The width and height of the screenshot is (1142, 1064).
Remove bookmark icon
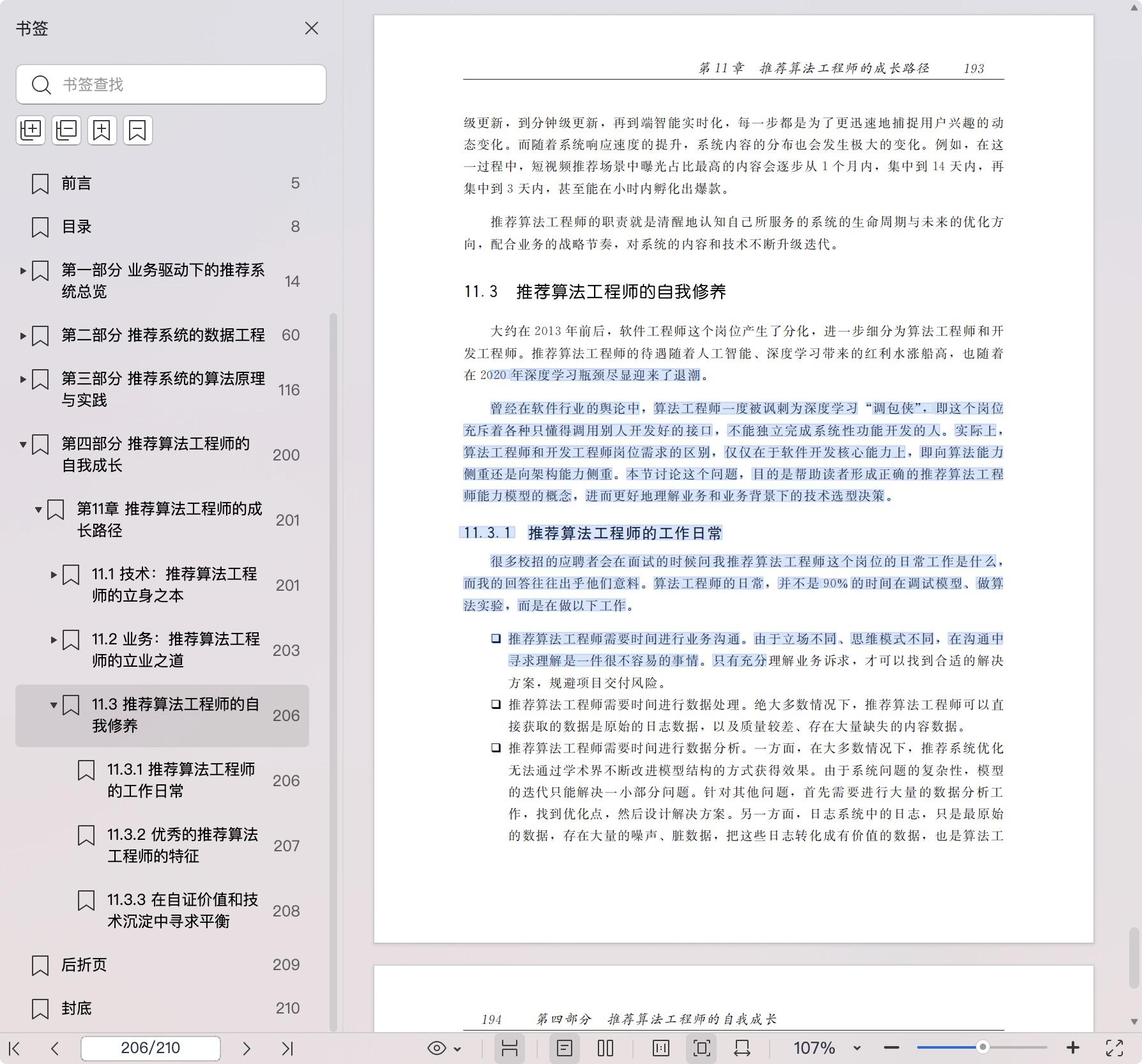pyautogui.click(x=138, y=130)
